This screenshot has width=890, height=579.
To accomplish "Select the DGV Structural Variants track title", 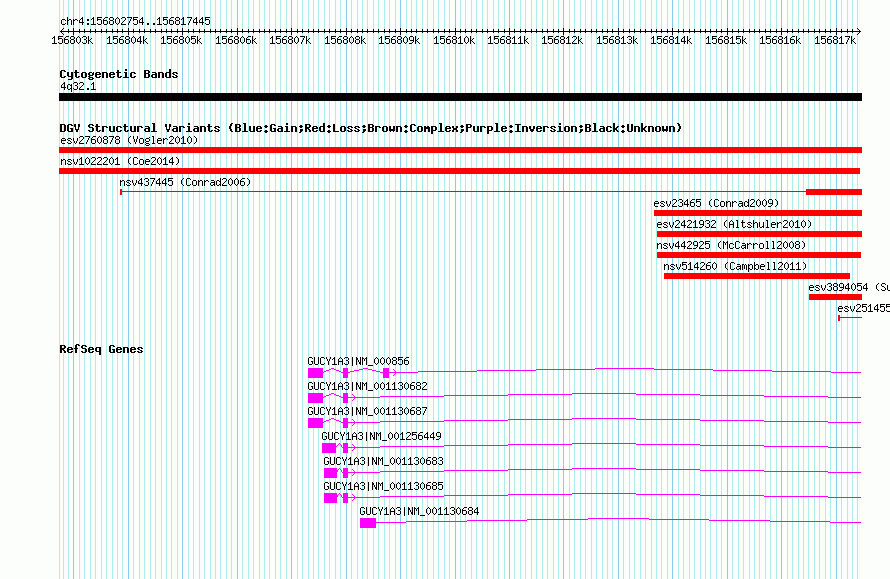I will pyautogui.click(x=370, y=128).
